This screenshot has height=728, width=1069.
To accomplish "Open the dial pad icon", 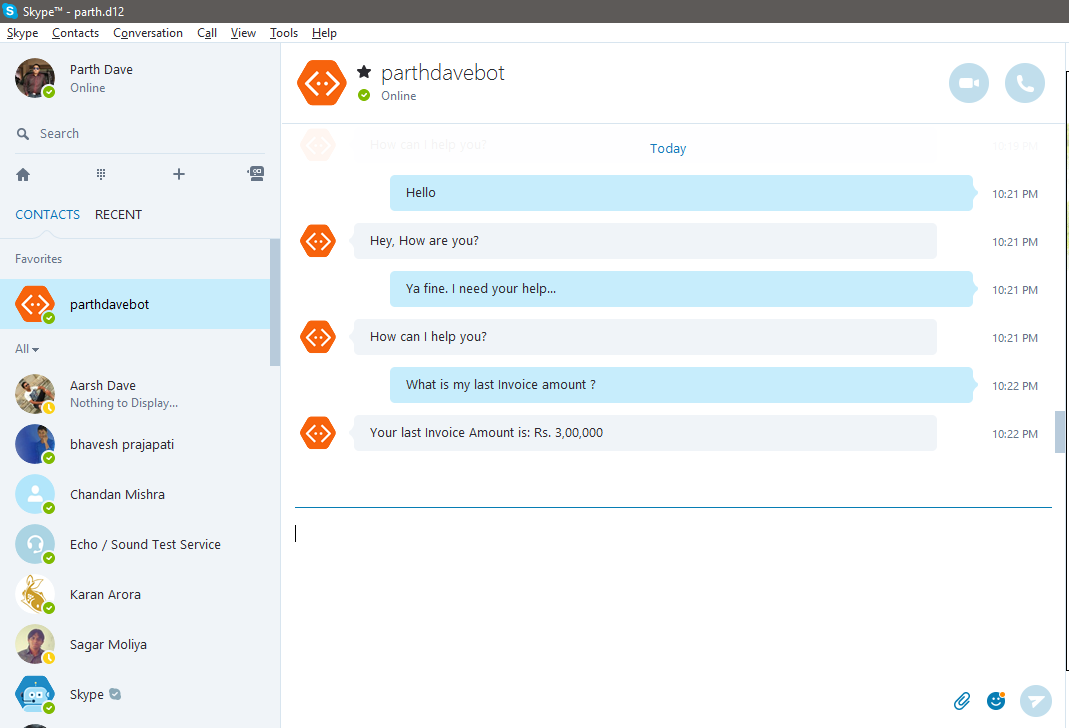I will point(100,173).
